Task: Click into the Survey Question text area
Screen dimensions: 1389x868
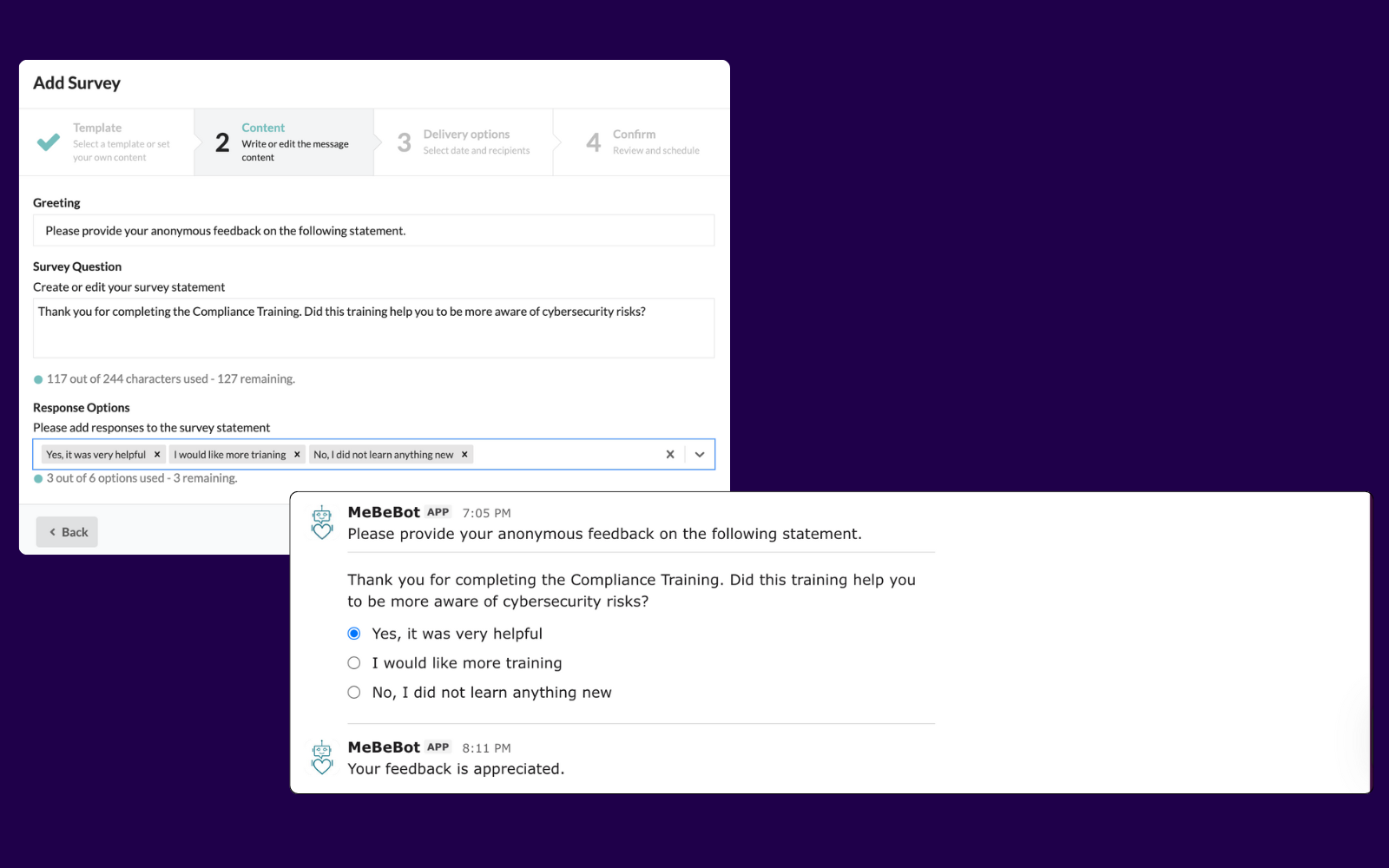Action: [x=373, y=328]
